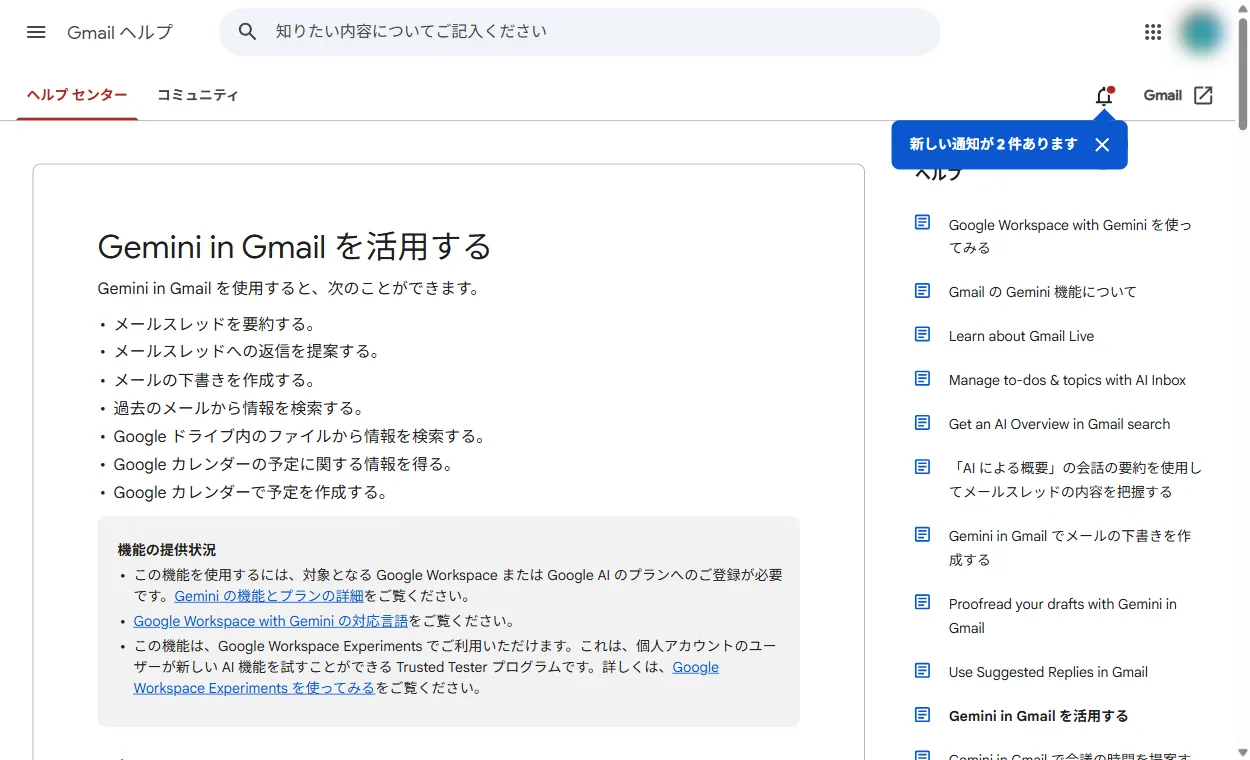Open the account profile avatar
Screen dimensions: 1250x760
click(x=1201, y=32)
